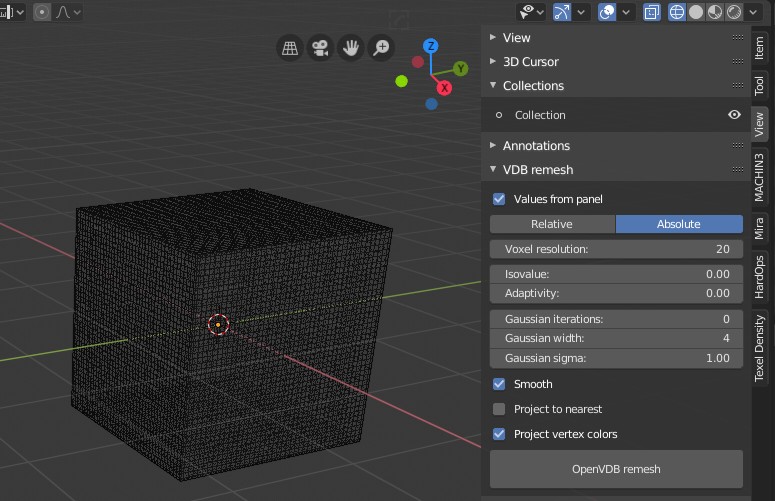Viewport: 775px width, 501px height.
Task: Open the Tool sidebar tab
Action: point(760,86)
